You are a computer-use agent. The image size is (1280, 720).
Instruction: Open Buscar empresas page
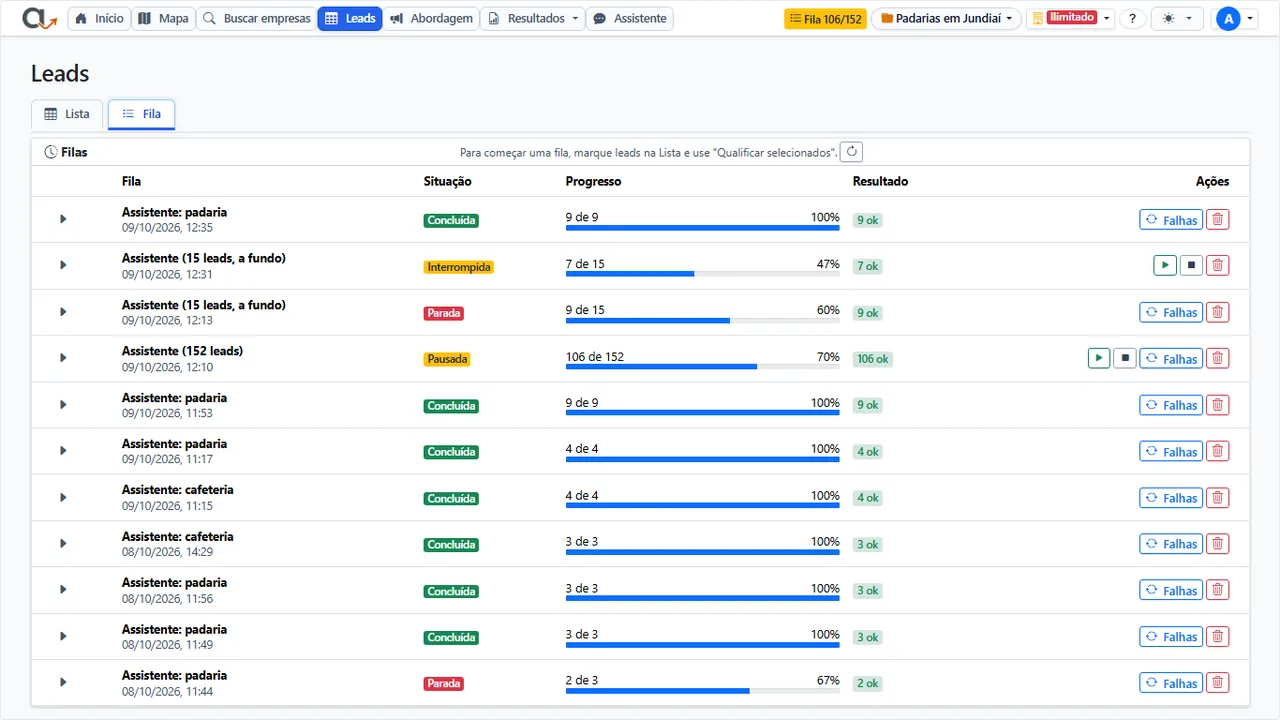257,19
